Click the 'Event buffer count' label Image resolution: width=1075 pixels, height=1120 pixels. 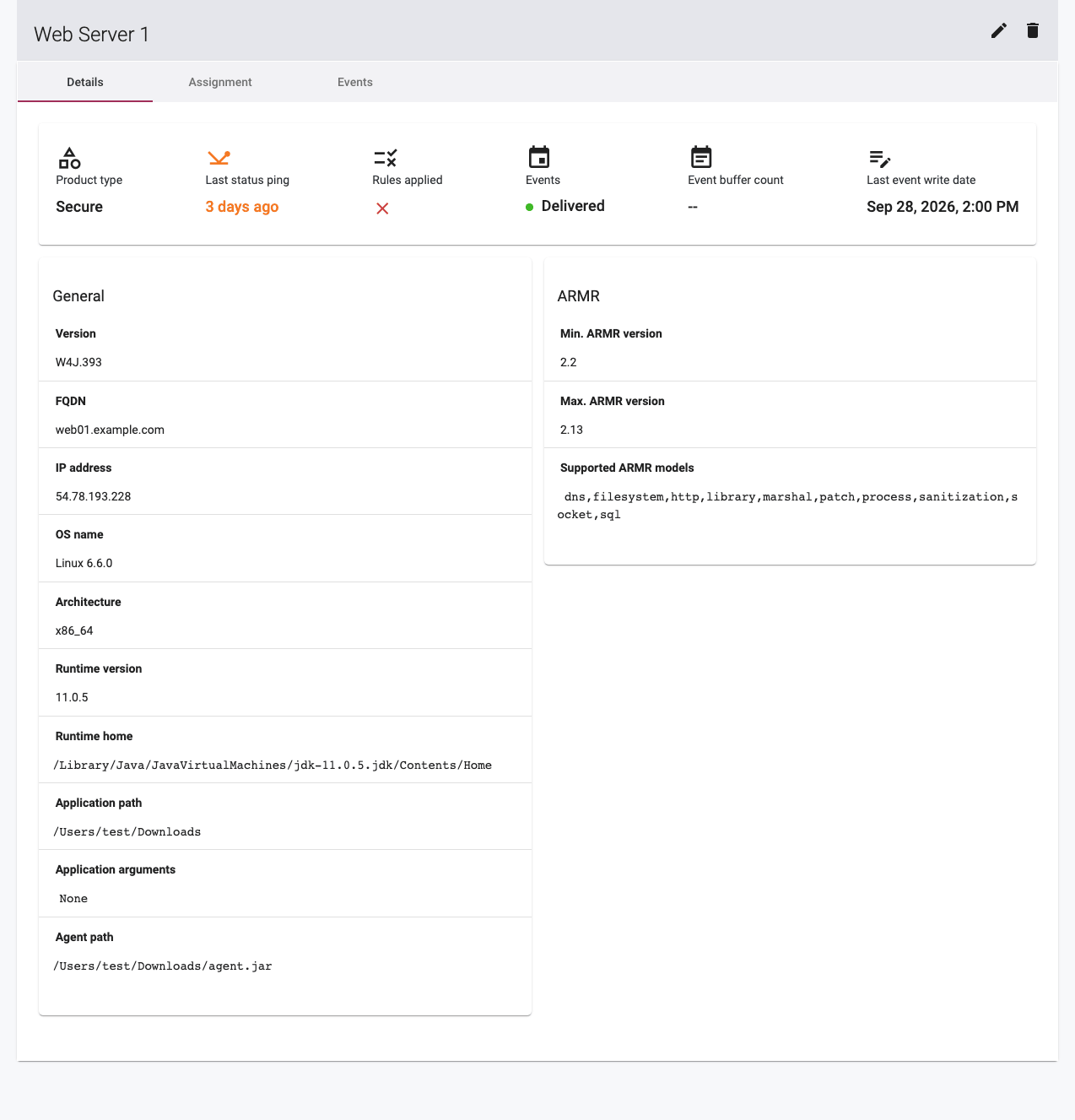click(736, 180)
